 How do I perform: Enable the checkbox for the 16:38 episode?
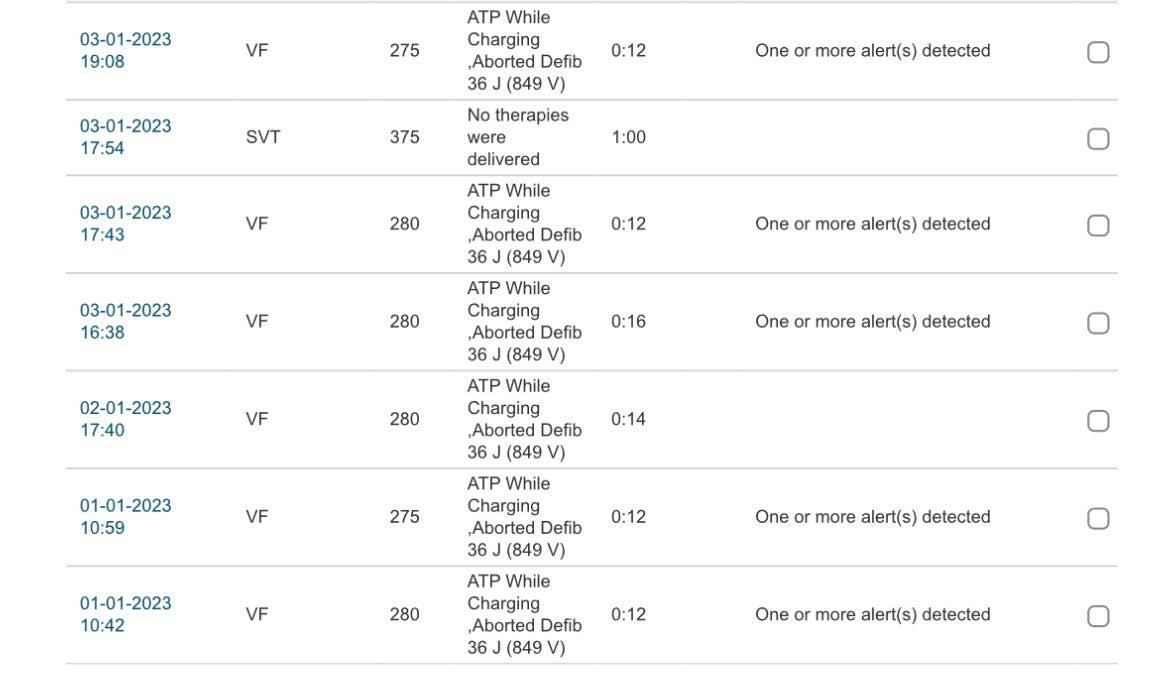tap(1098, 323)
